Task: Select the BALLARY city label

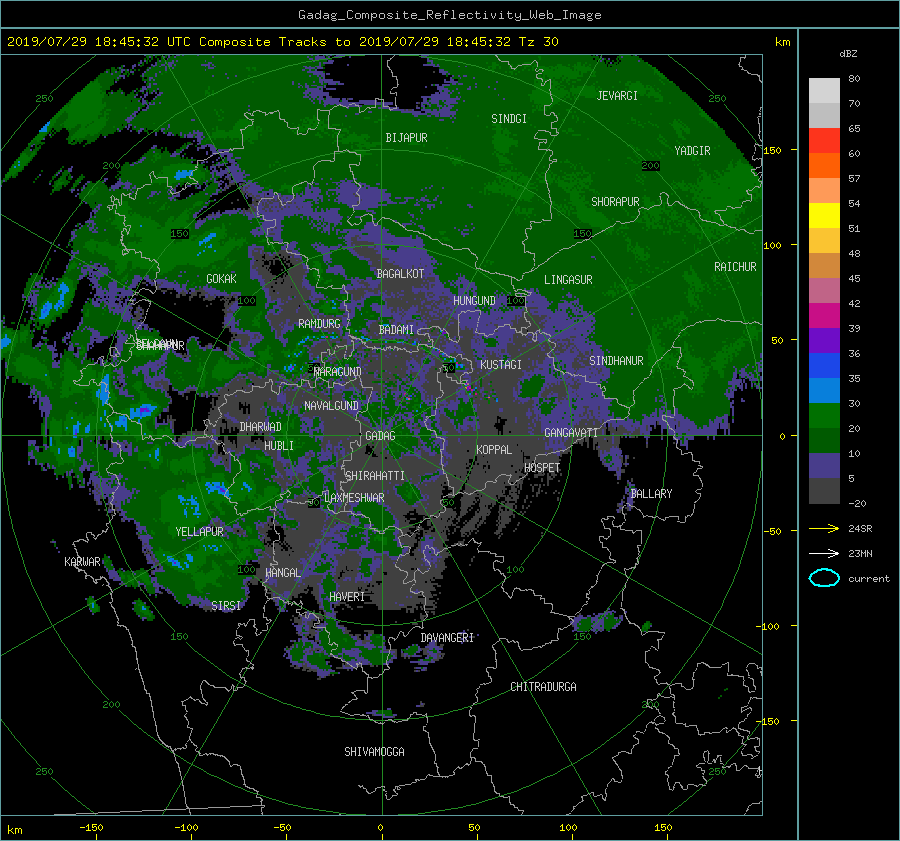Action: coord(651,494)
